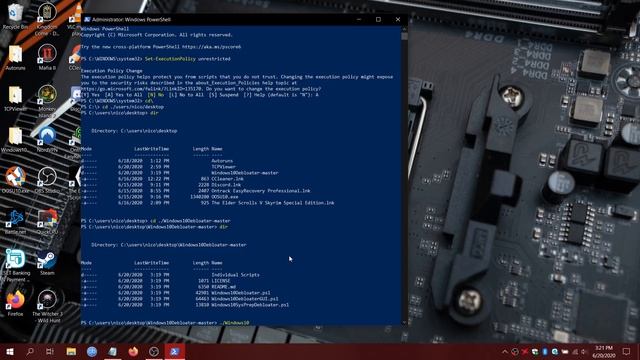Launch the Mafia II desktop shortcut

click(x=47, y=56)
